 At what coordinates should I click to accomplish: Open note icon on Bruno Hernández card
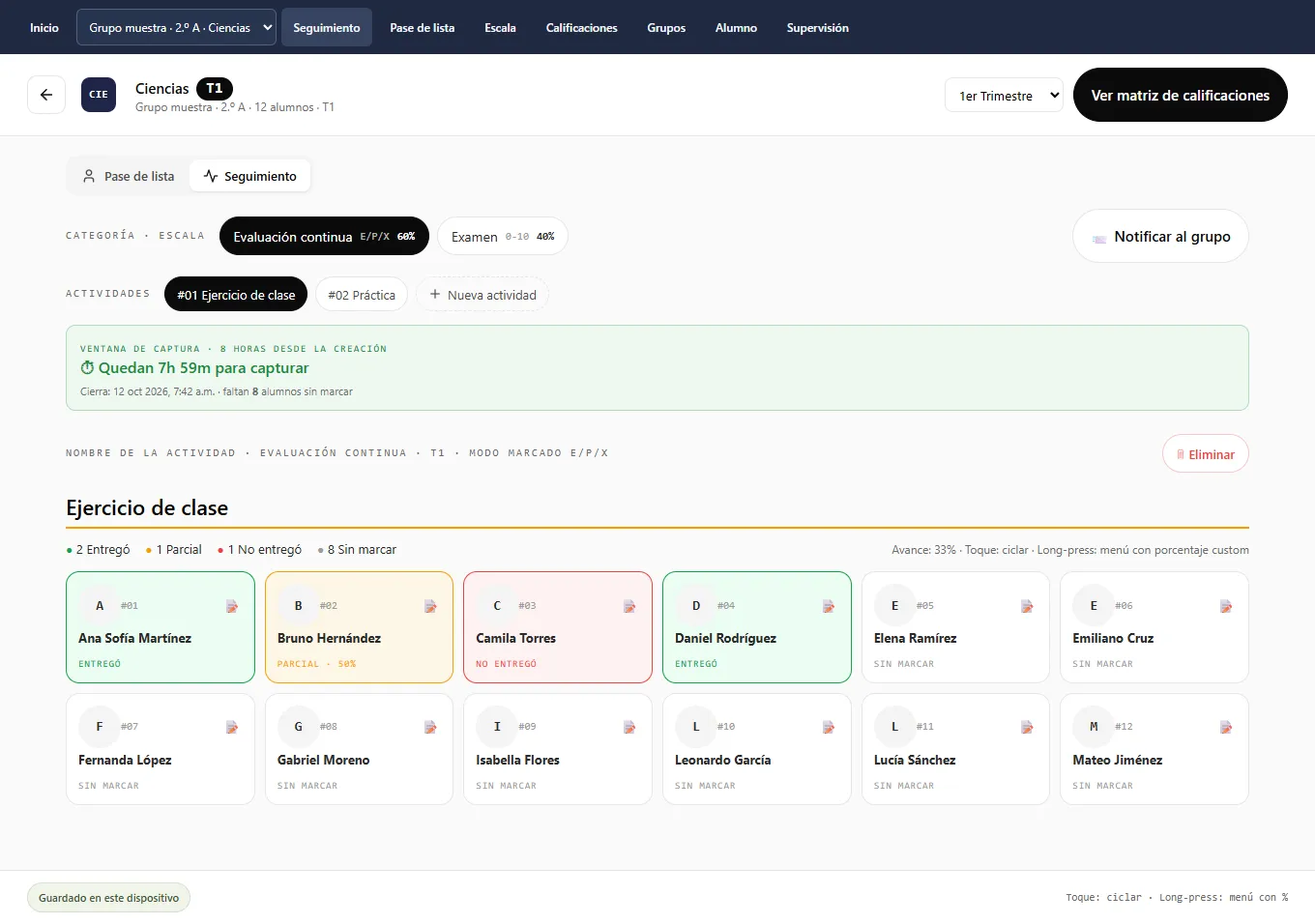430,606
